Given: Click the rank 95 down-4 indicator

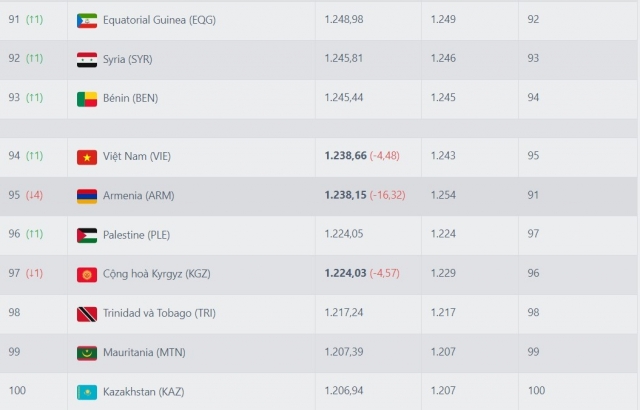Looking at the screenshot, I should pos(34,195).
